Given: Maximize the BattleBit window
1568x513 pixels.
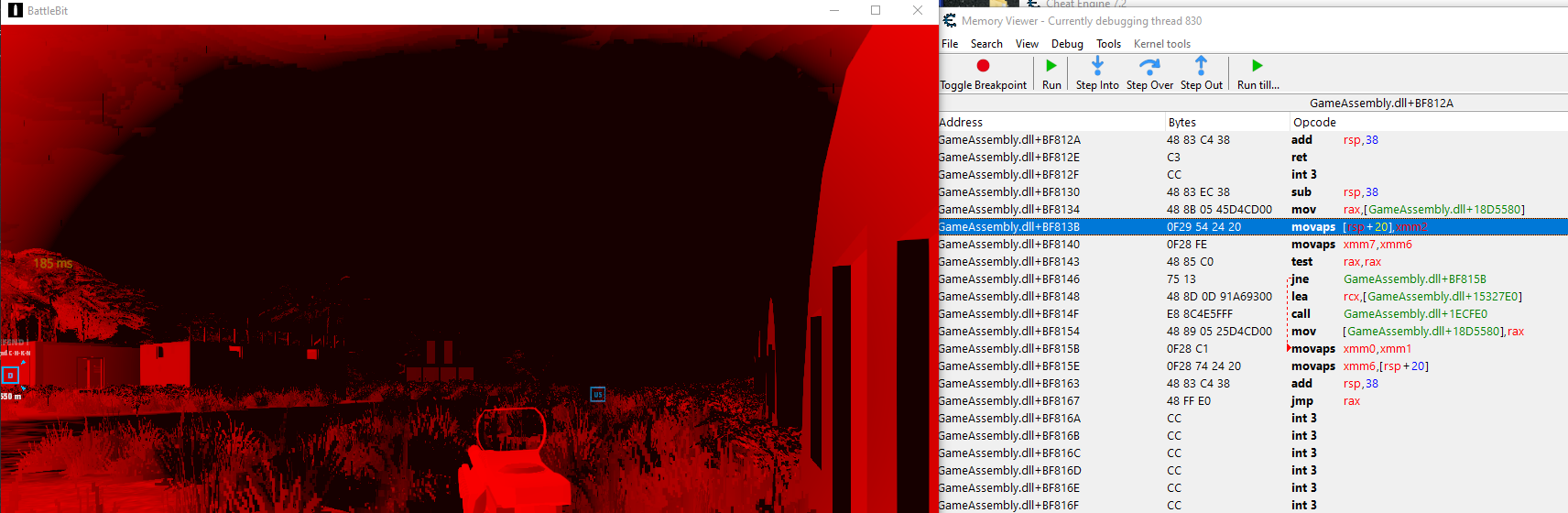Looking at the screenshot, I should click(x=876, y=11).
